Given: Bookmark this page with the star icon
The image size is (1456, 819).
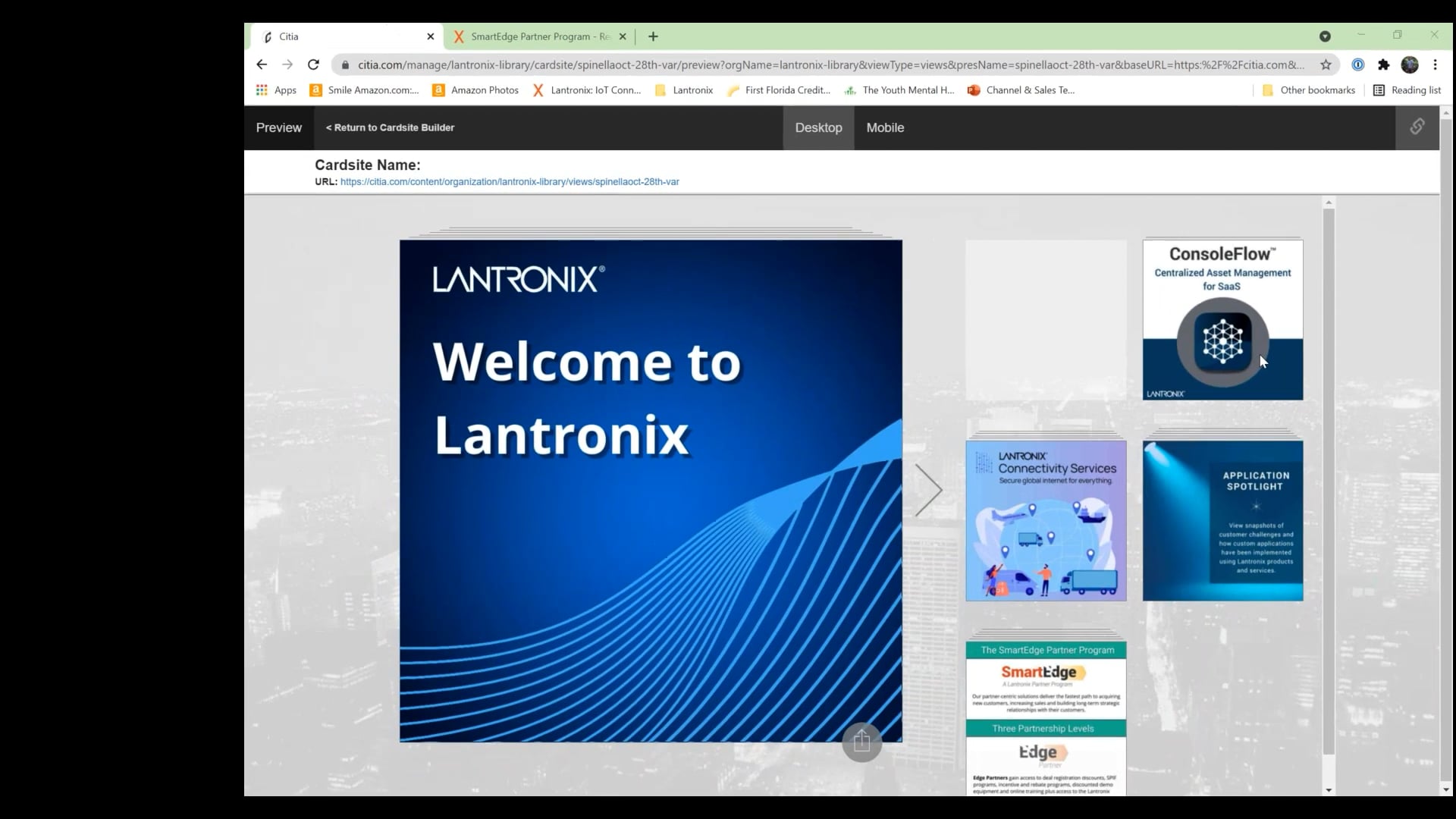Looking at the screenshot, I should point(1326,64).
